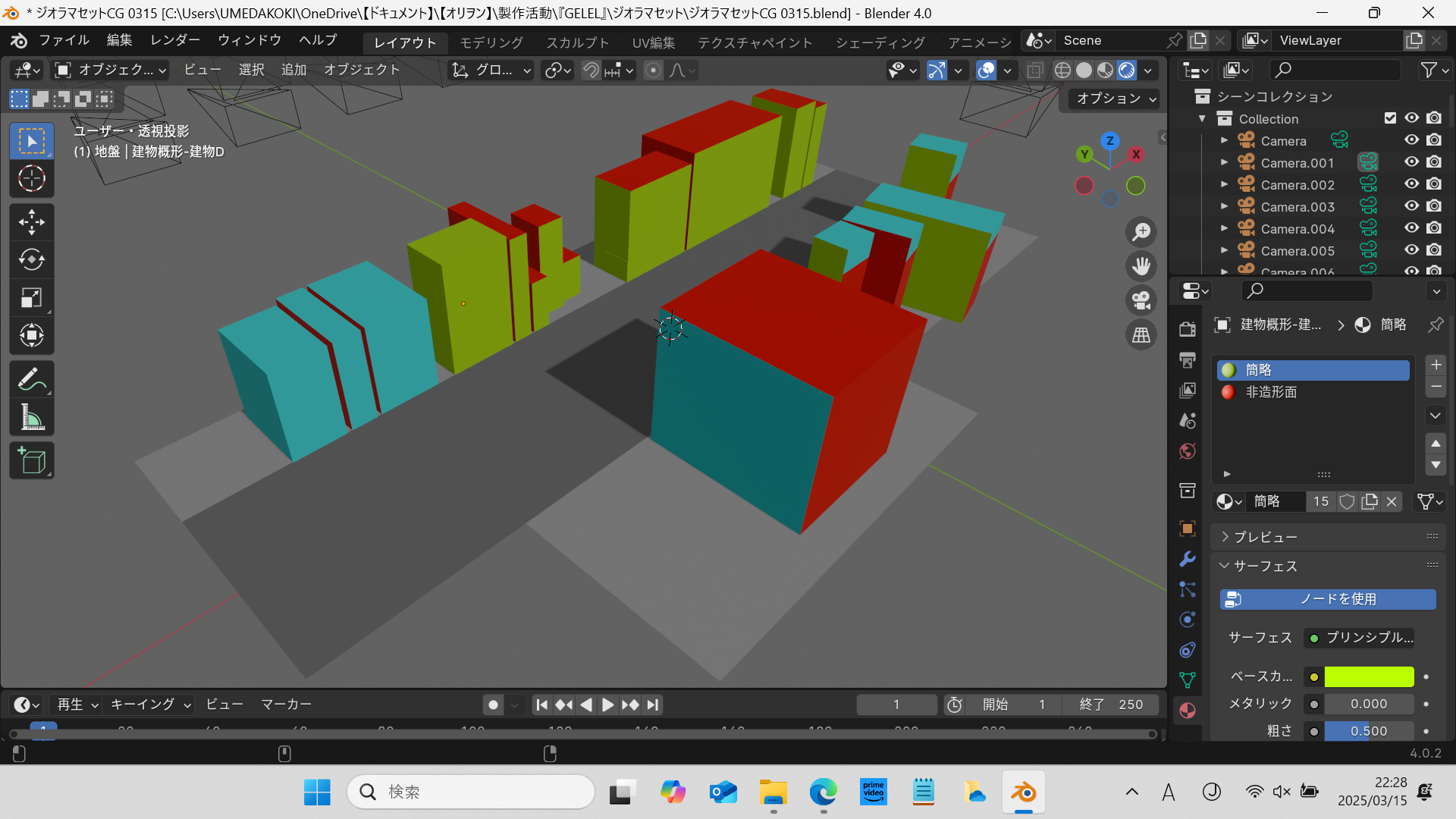Click the pan view hand icon
The image size is (1456, 819).
pyautogui.click(x=1141, y=266)
